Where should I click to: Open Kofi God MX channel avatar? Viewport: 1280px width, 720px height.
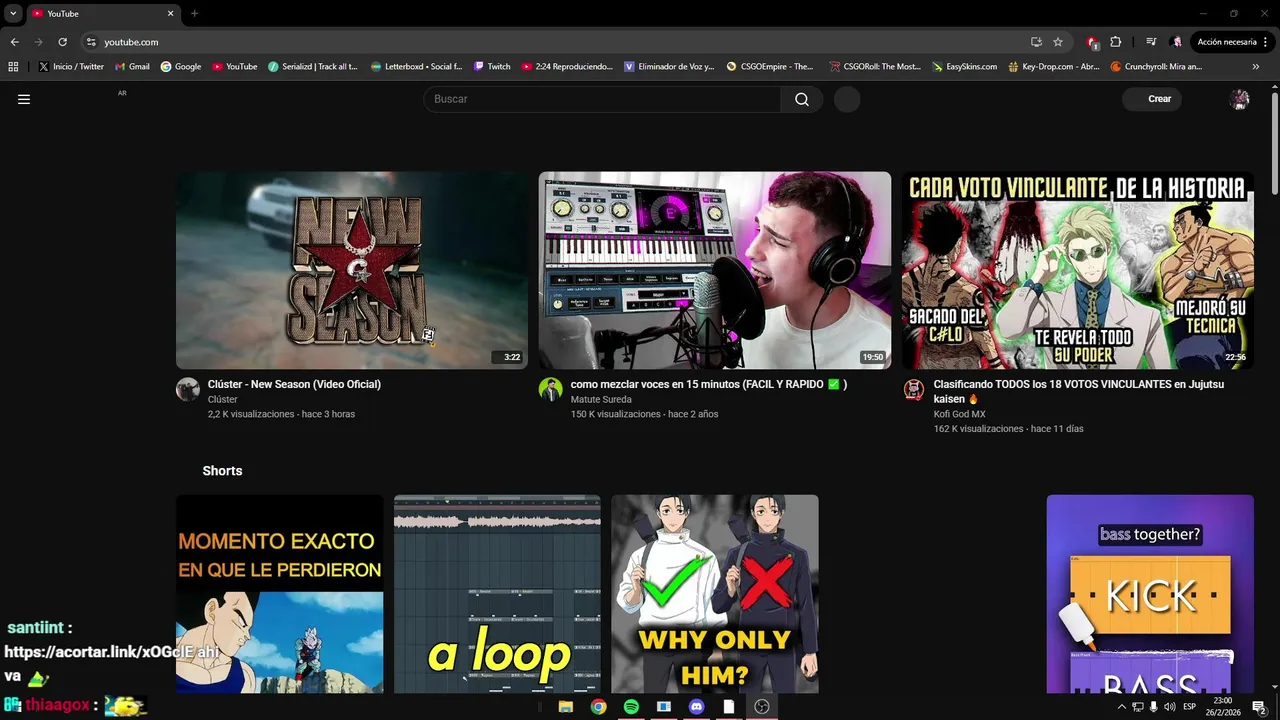pyautogui.click(x=914, y=390)
